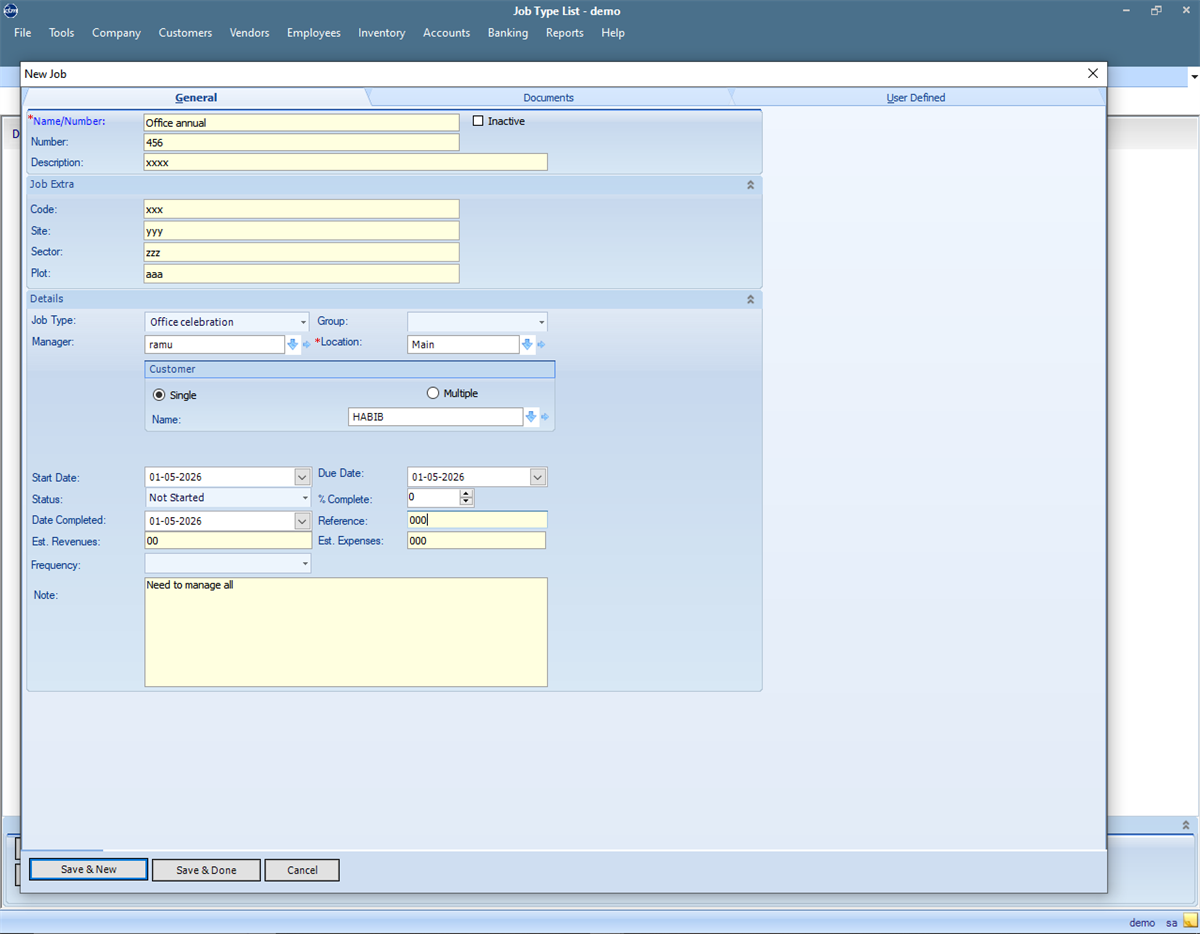1200x934 pixels.
Task: Click small go-to arrow next to Location field
Action: click(x=541, y=345)
